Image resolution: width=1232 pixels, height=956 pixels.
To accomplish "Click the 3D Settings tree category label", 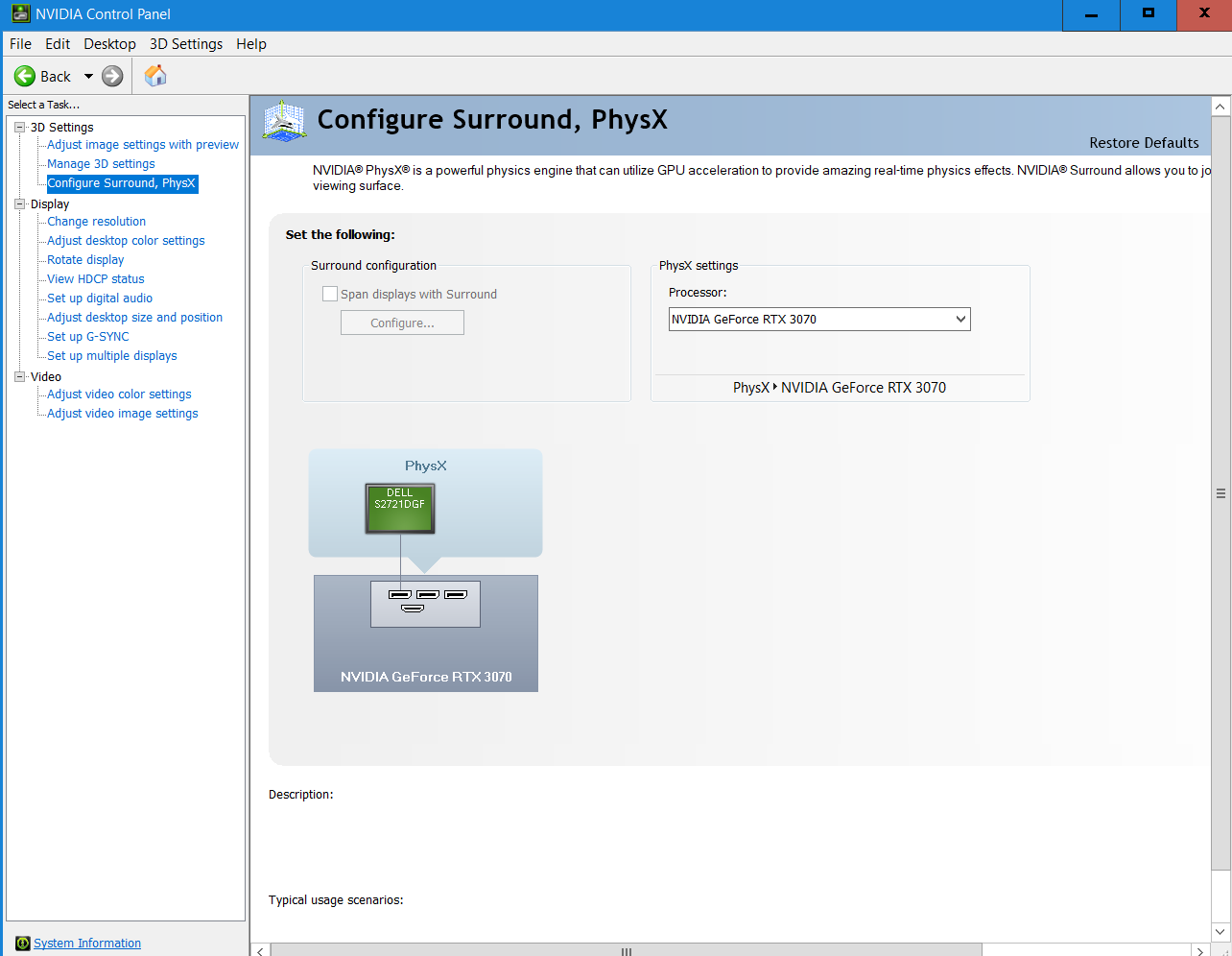I will (62, 128).
